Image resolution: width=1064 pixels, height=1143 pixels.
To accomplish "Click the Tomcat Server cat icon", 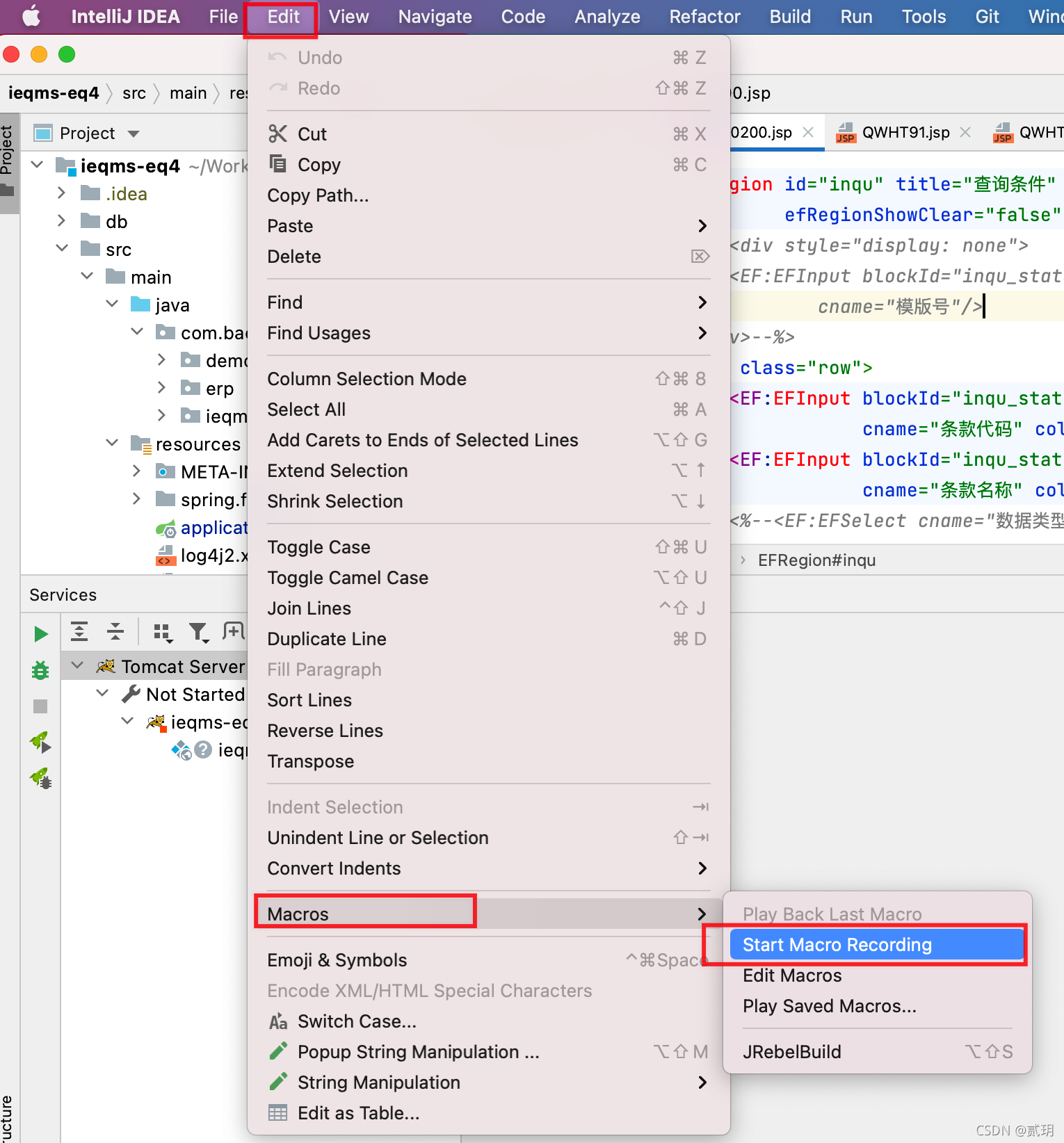I will (106, 666).
